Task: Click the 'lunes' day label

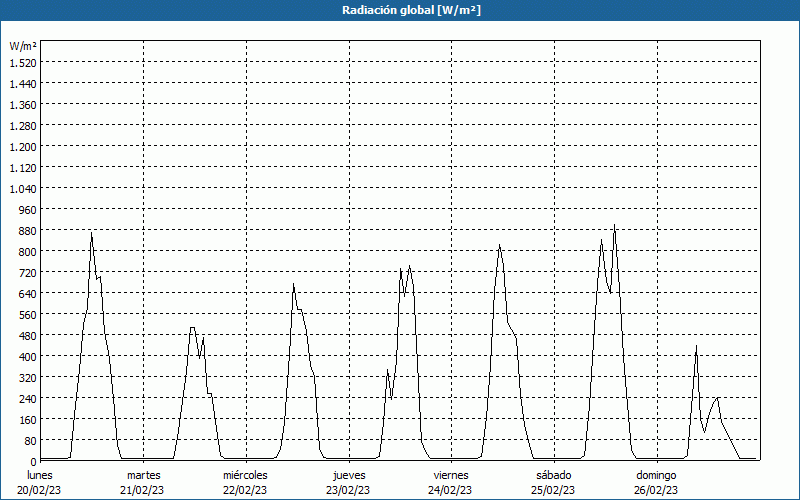Action: 40,475
